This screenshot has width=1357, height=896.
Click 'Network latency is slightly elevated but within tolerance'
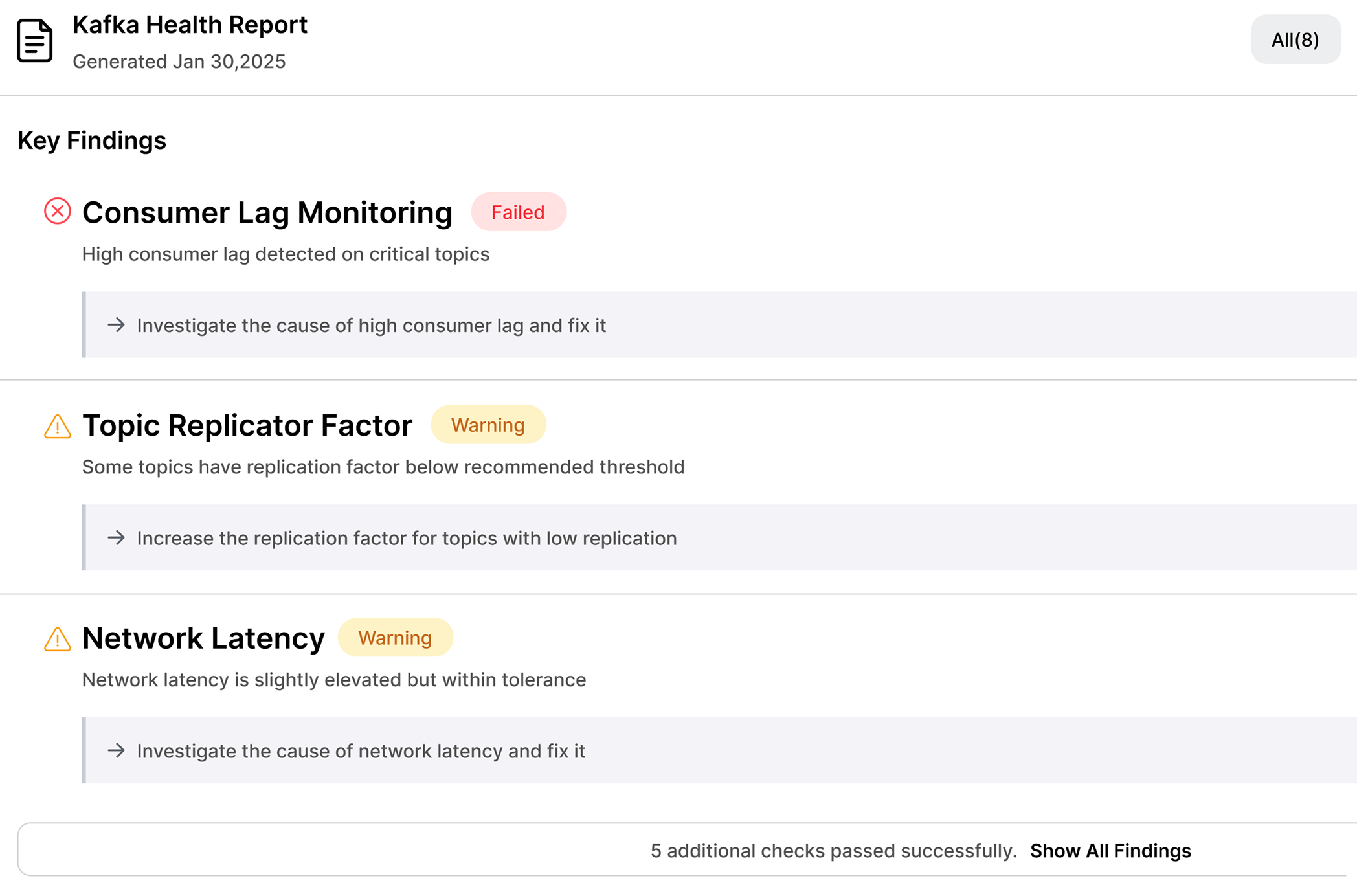334,680
